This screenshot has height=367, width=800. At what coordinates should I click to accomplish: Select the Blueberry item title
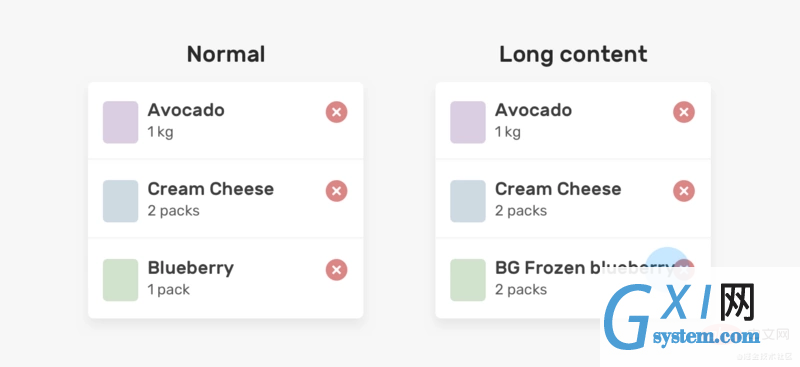[x=191, y=268]
